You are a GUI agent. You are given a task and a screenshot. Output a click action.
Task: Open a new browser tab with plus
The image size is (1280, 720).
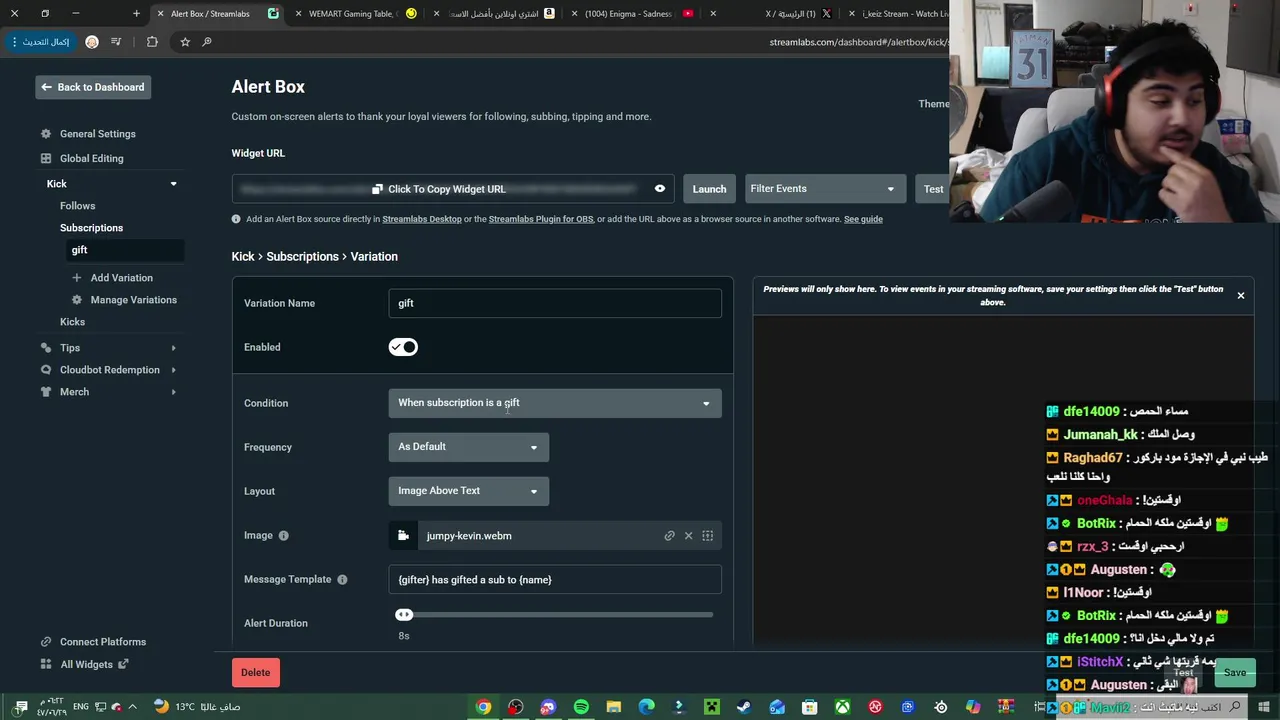(136, 14)
